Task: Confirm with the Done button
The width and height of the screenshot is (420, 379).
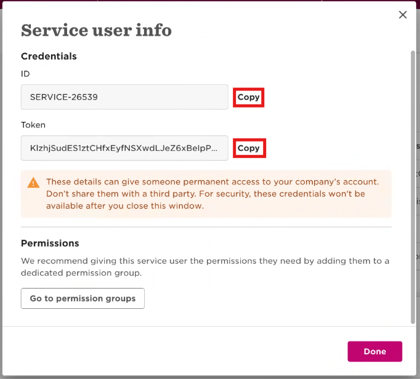Action: point(375,351)
